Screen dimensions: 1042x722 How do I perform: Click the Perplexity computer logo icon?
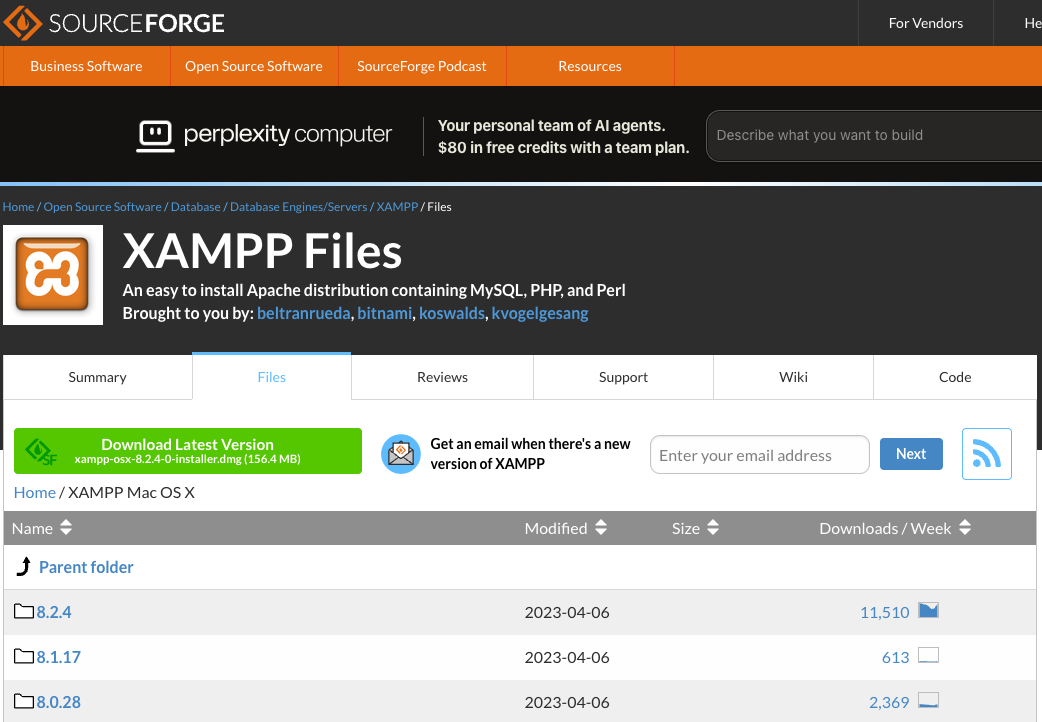click(x=154, y=135)
